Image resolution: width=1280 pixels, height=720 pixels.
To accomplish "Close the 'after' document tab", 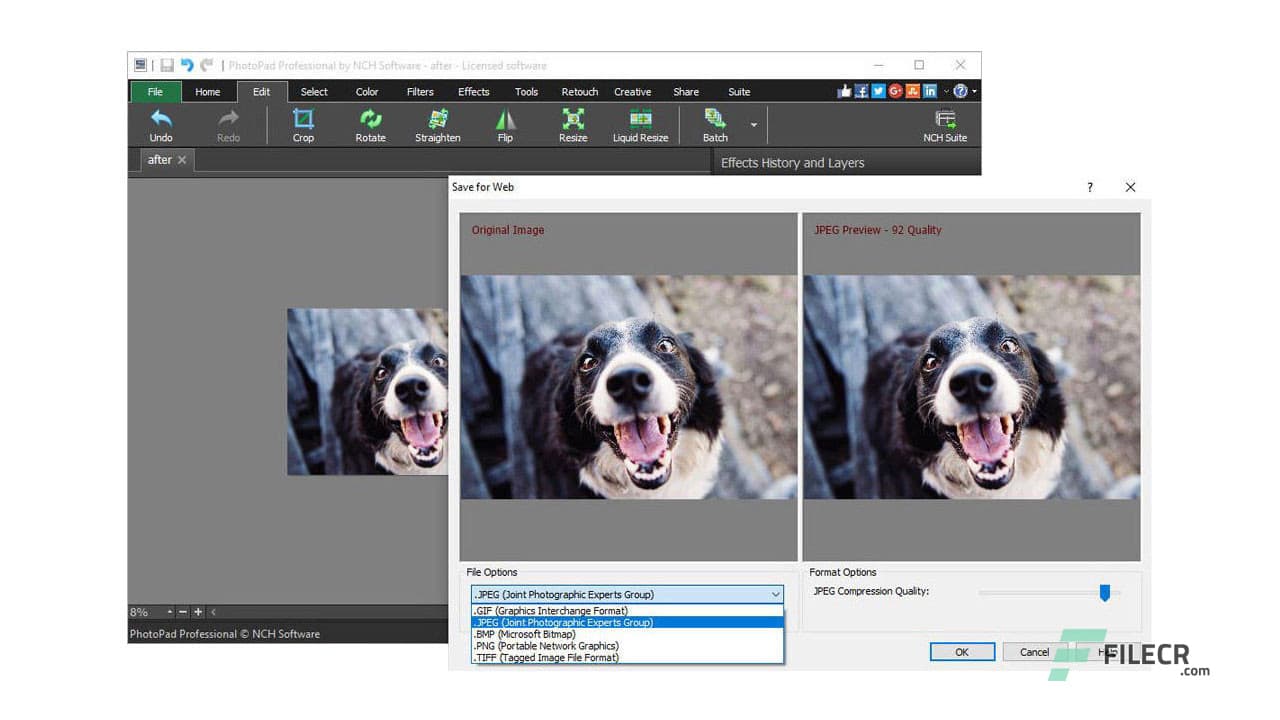I will [182, 160].
